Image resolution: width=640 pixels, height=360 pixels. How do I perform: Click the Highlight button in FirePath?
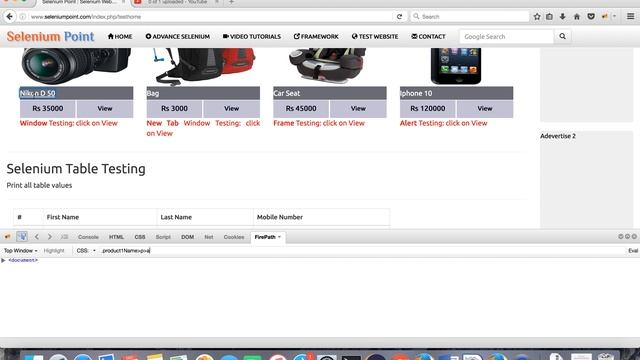(x=54, y=251)
